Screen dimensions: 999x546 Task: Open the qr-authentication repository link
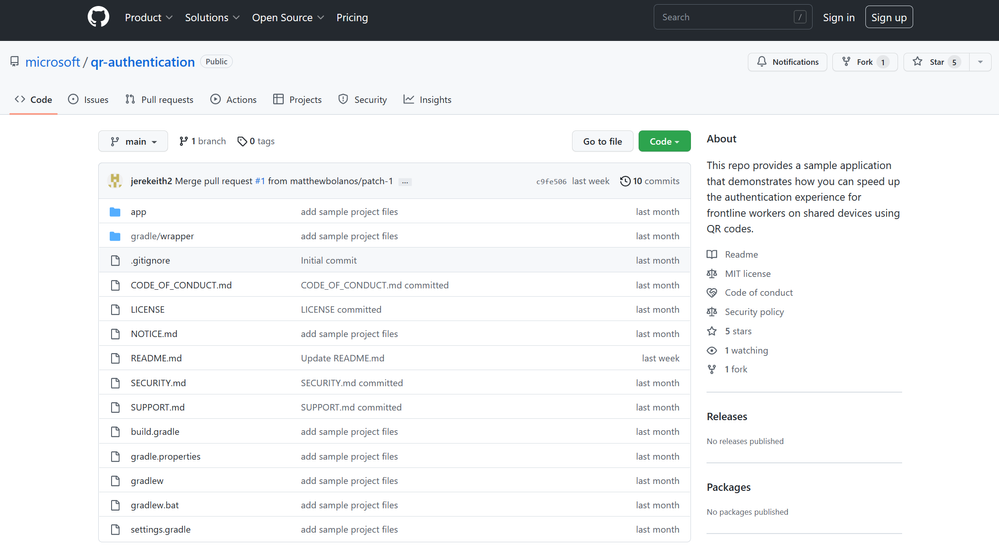[143, 62]
